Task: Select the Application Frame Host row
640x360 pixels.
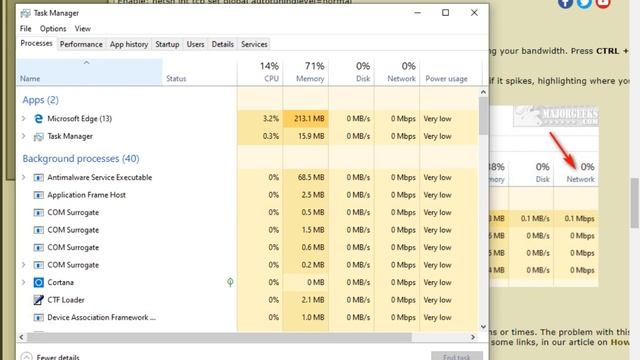Action: coord(247,195)
